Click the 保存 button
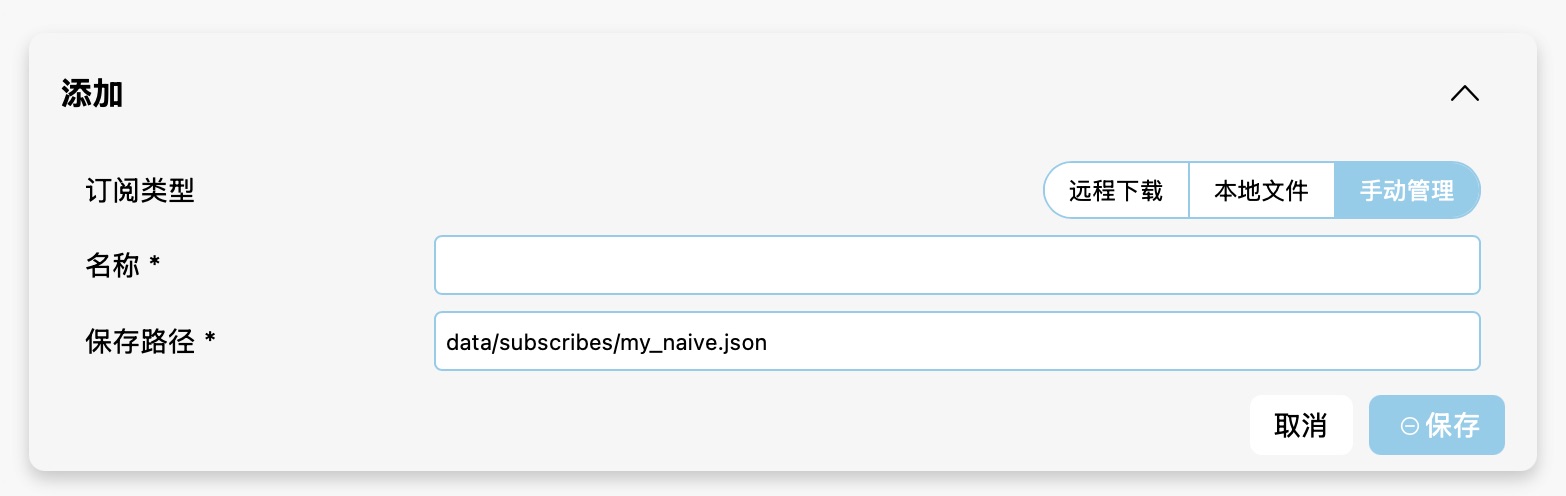The image size is (1566, 496). (1436, 425)
